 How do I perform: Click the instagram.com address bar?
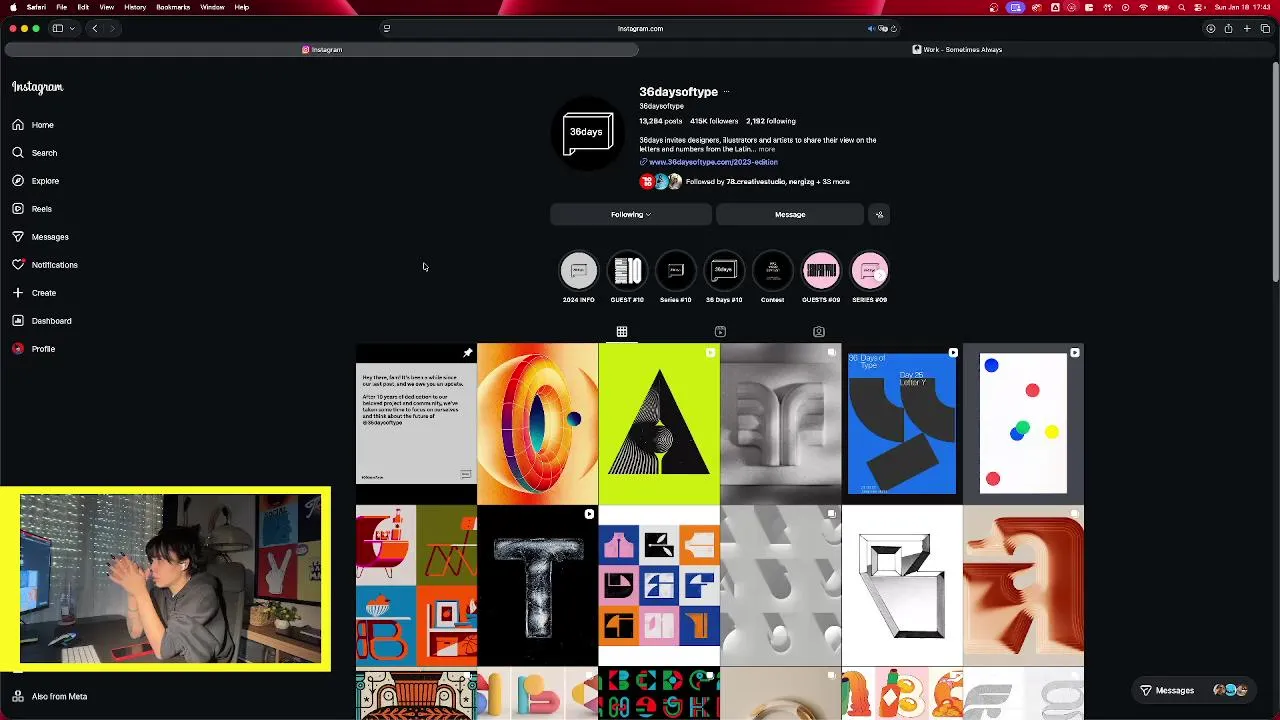click(640, 28)
